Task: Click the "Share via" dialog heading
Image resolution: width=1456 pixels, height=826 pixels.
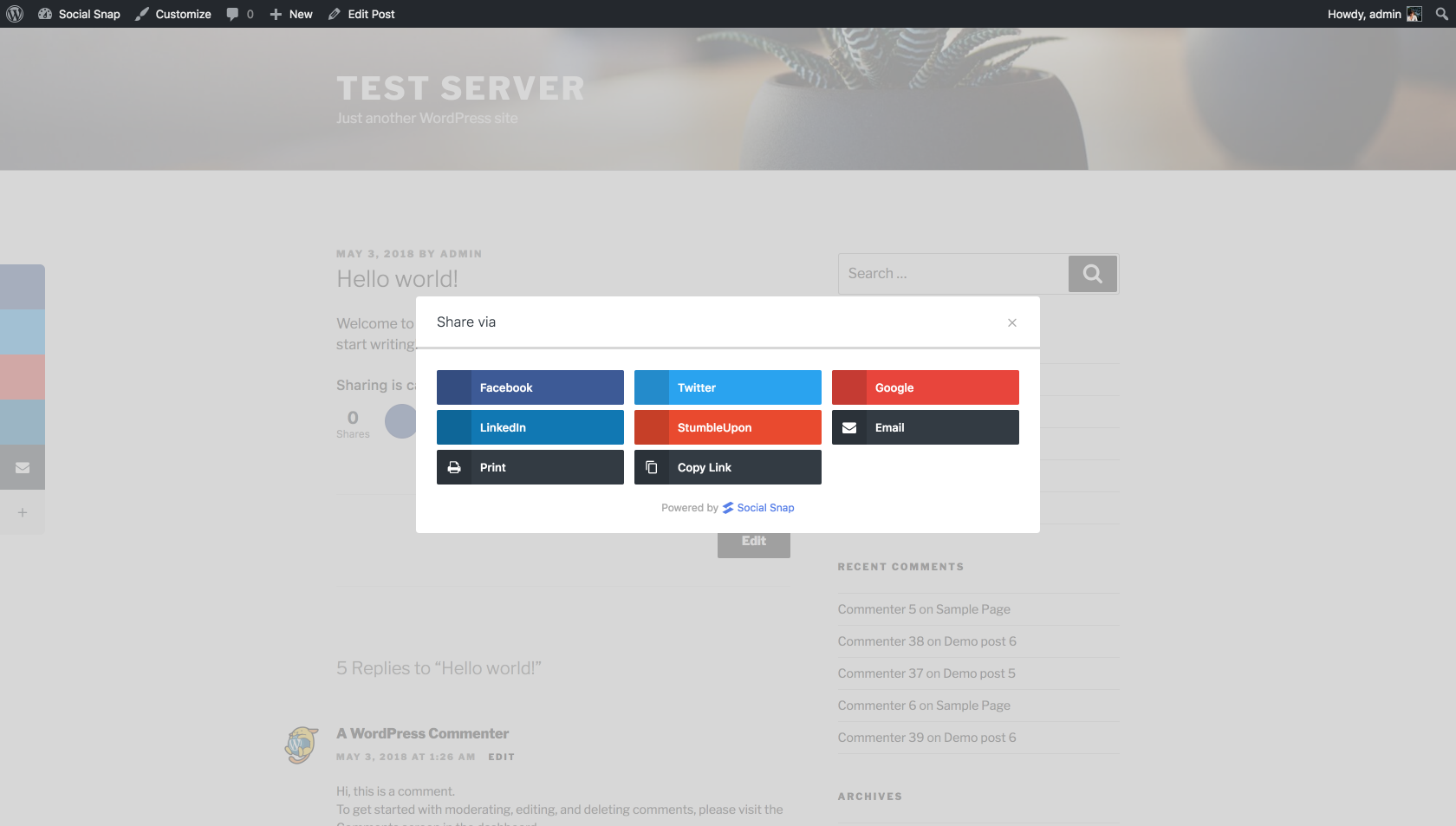Action: [466, 322]
